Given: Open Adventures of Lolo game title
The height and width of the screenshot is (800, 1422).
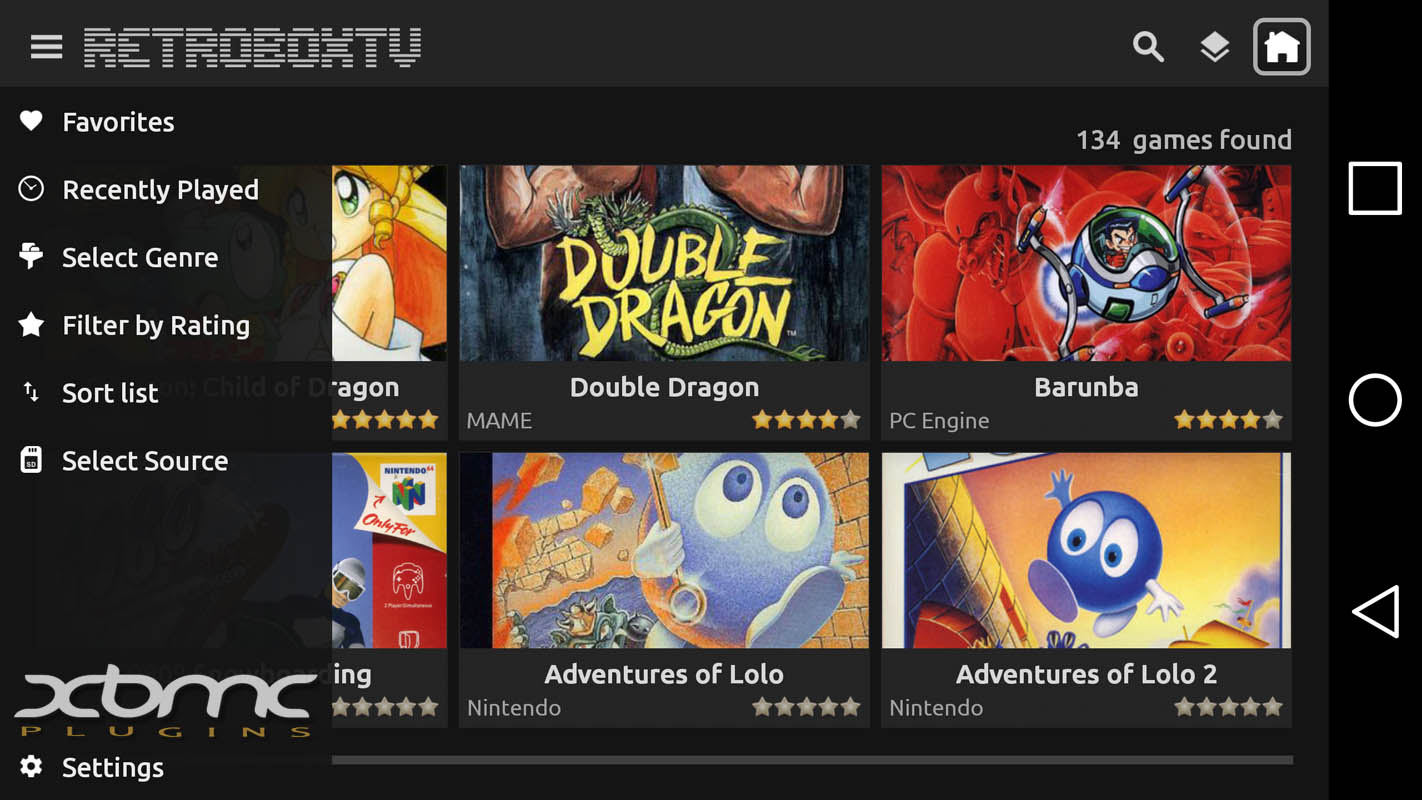Looking at the screenshot, I should coord(664,674).
